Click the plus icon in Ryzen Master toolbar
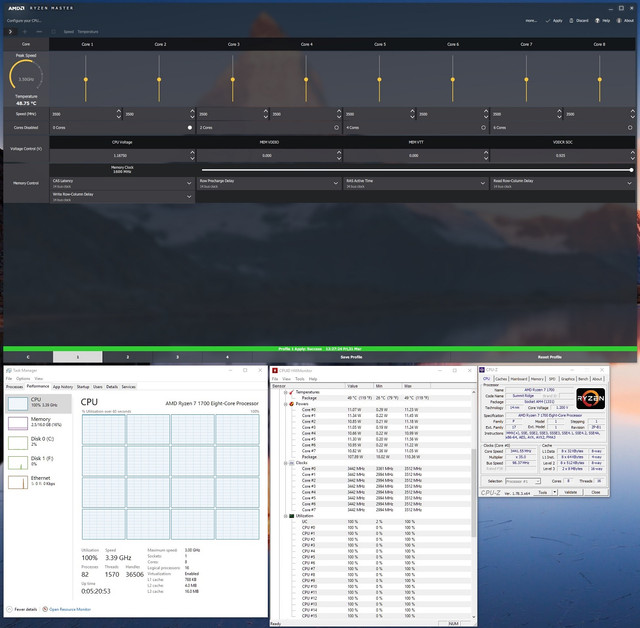 tap(25, 31)
